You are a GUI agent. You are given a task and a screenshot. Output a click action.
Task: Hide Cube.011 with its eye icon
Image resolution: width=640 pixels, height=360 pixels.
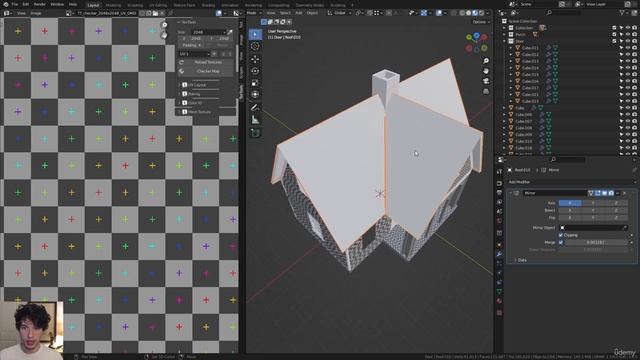click(628, 48)
